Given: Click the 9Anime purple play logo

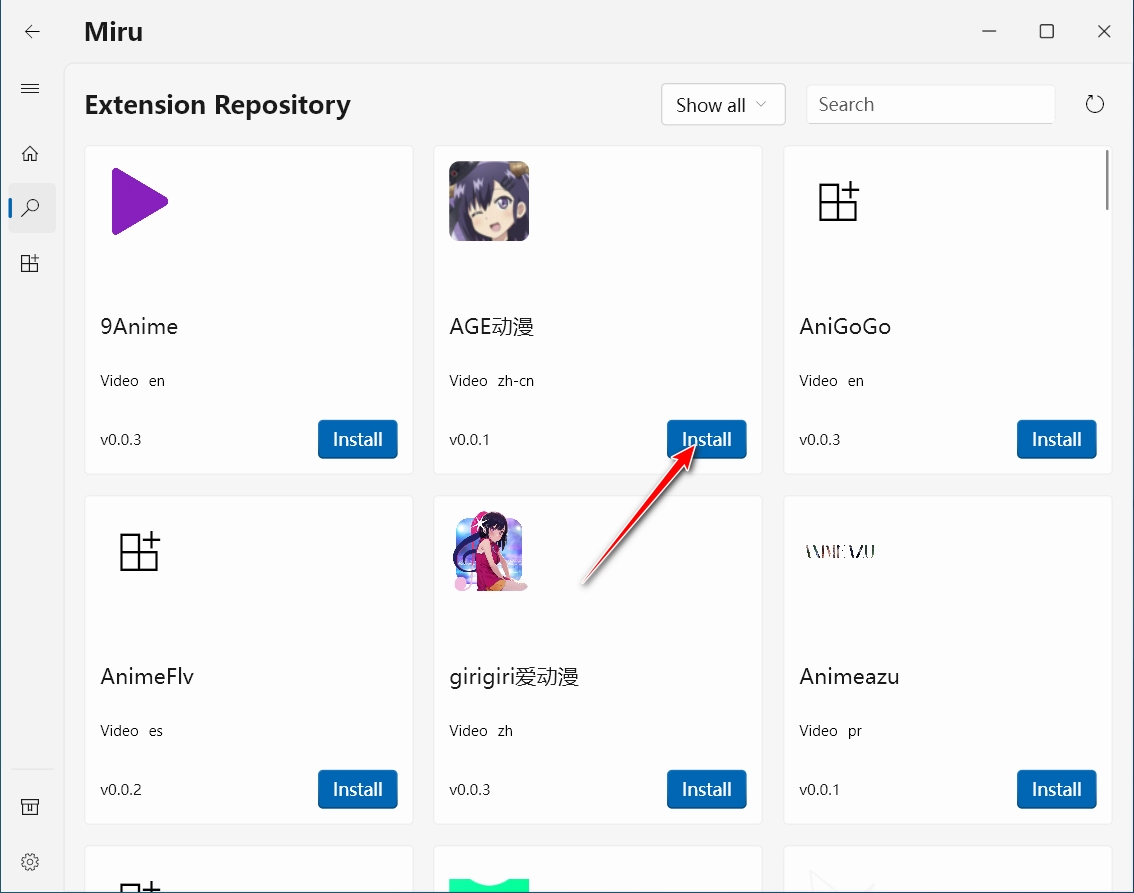Looking at the screenshot, I should [138, 201].
